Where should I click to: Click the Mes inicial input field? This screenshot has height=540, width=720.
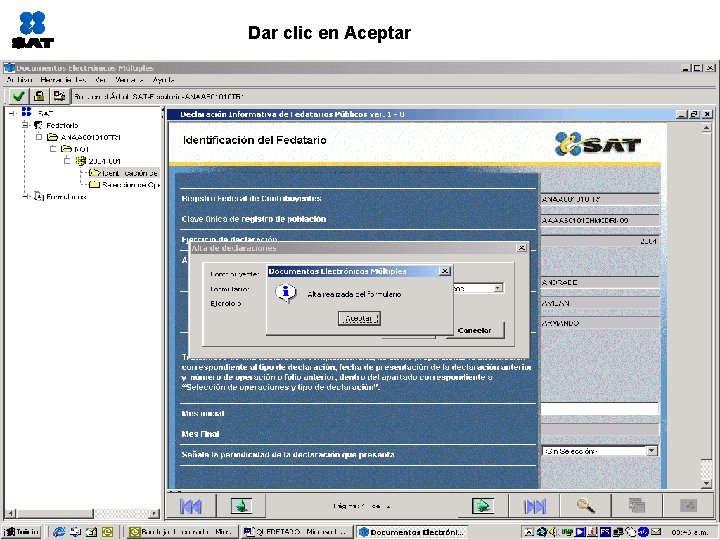[x=600, y=409]
